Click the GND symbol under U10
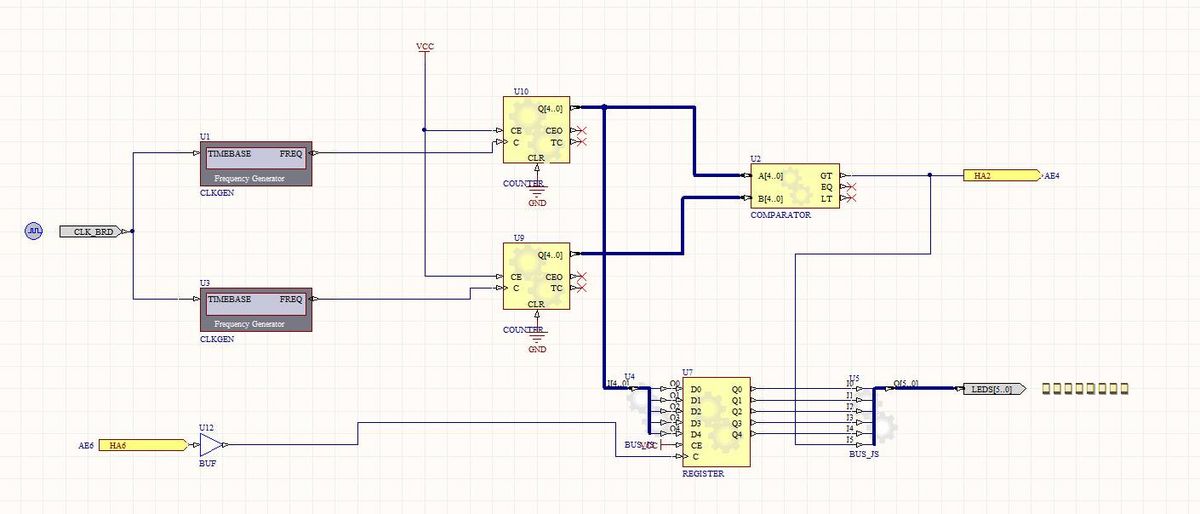 [x=537, y=192]
